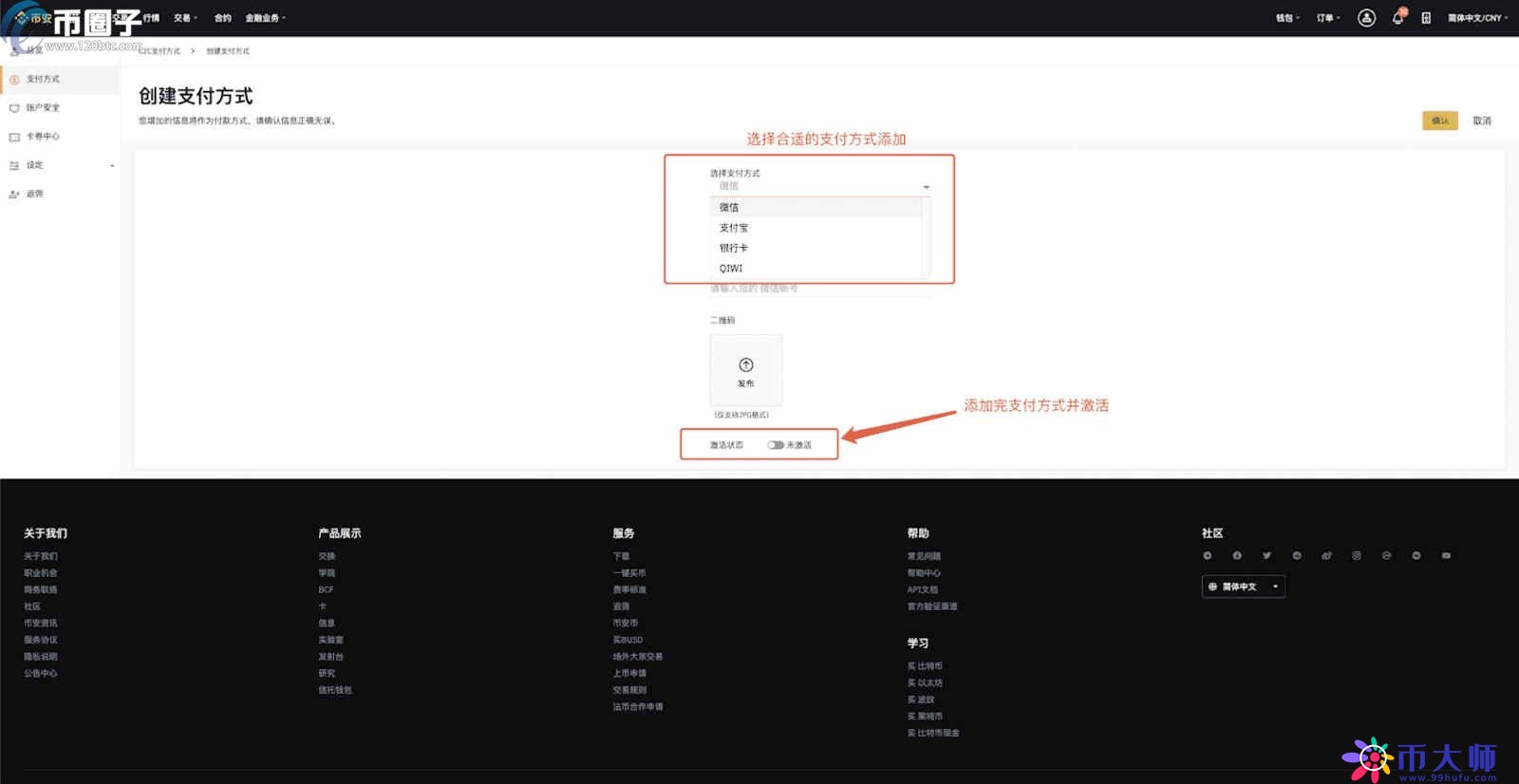
Task: Open API文档 link in footer
Action: [x=922, y=589]
